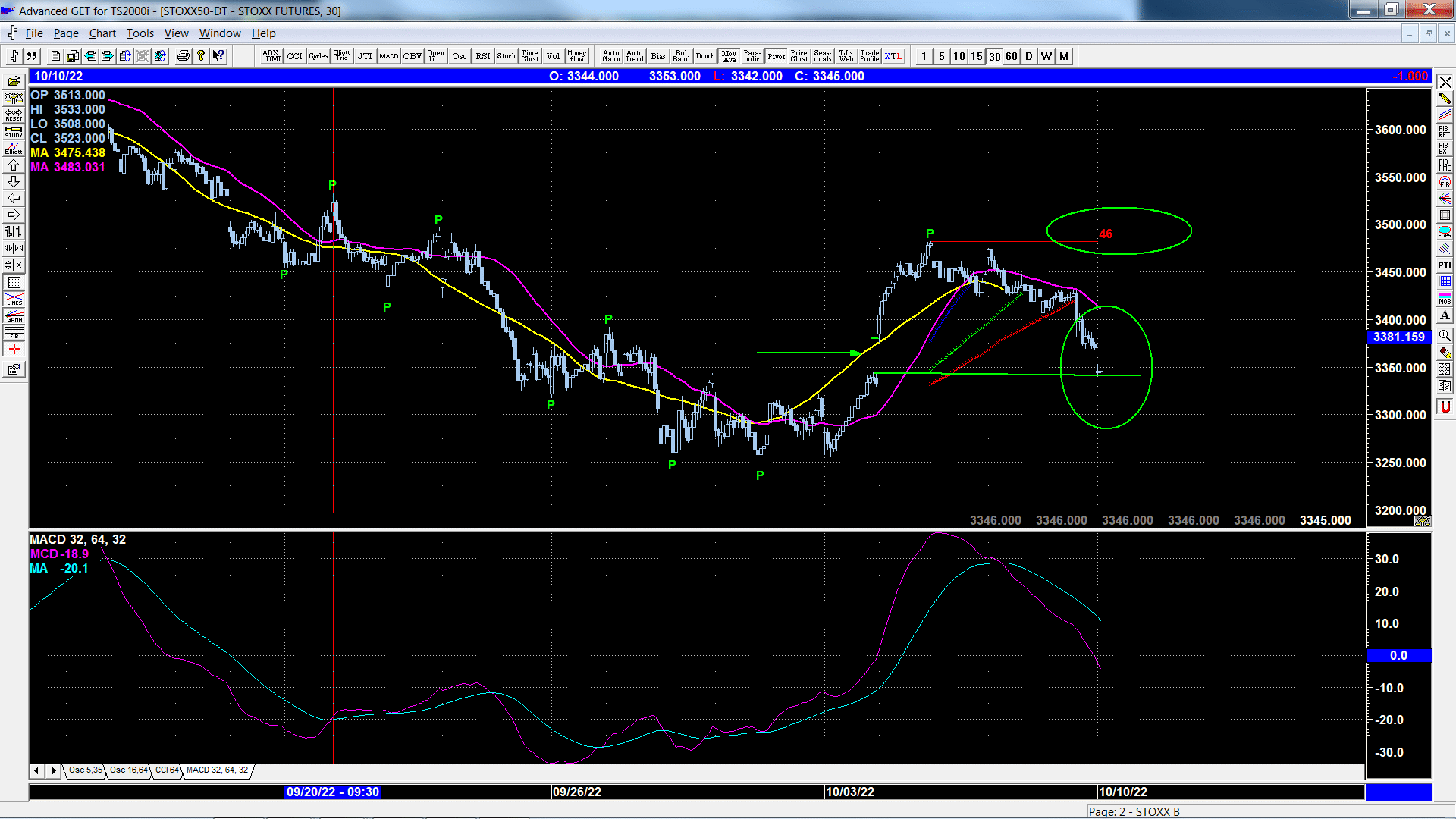Open the File menu

coord(34,33)
